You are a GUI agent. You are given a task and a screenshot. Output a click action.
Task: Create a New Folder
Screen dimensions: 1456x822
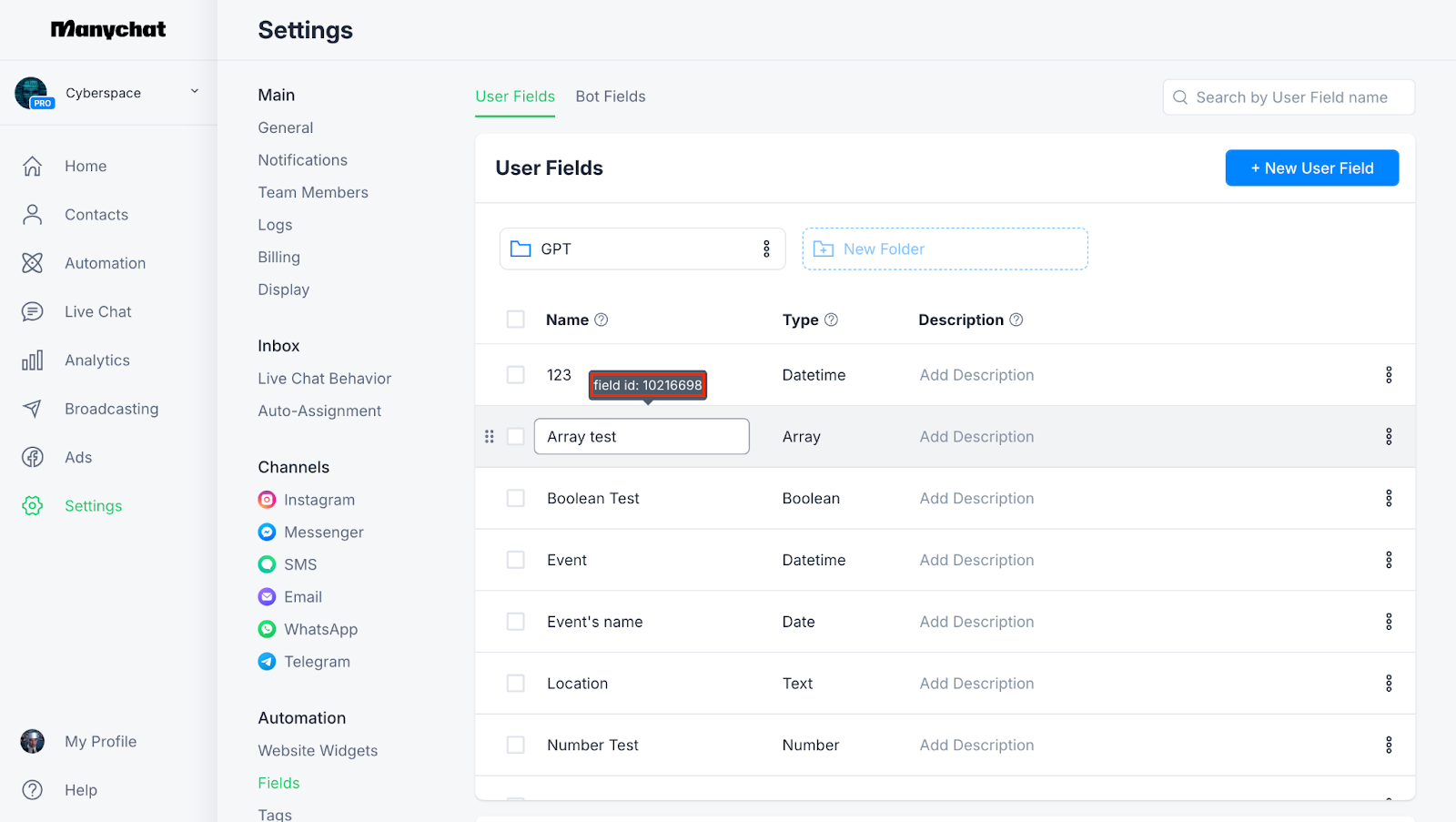pyautogui.click(x=945, y=249)
